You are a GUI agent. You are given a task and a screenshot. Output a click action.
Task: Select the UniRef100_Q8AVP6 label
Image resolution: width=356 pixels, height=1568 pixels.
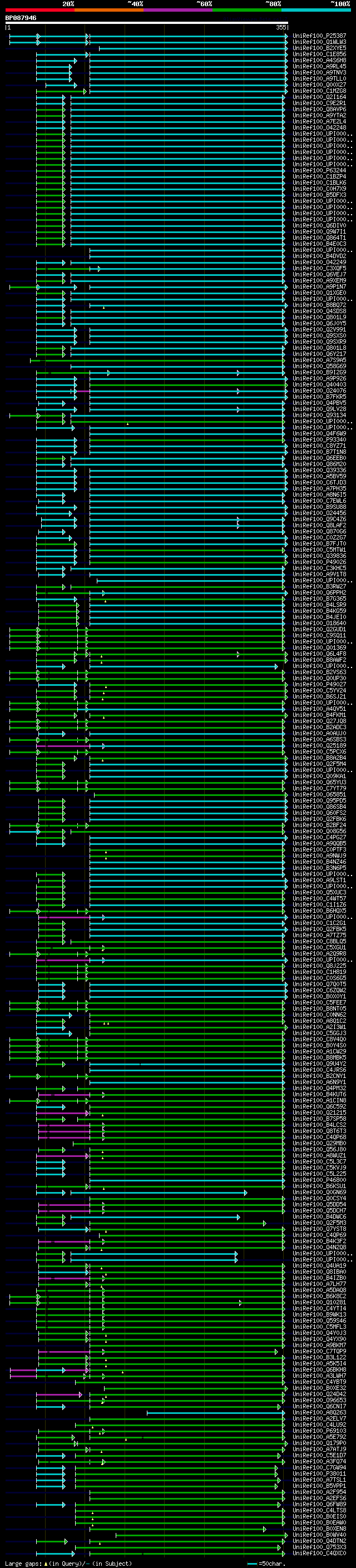[319, 110]
